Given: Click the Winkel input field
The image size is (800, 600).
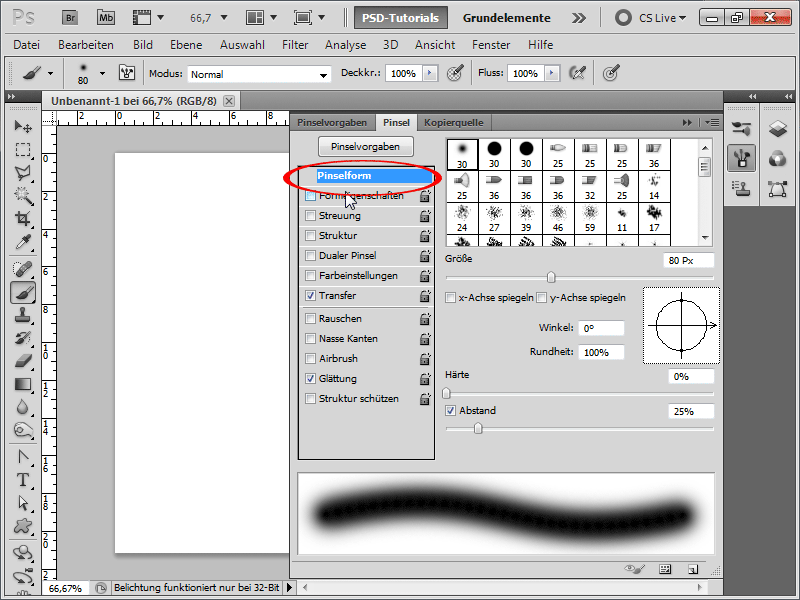Looking at the screenshot, I should pos(601,328).
